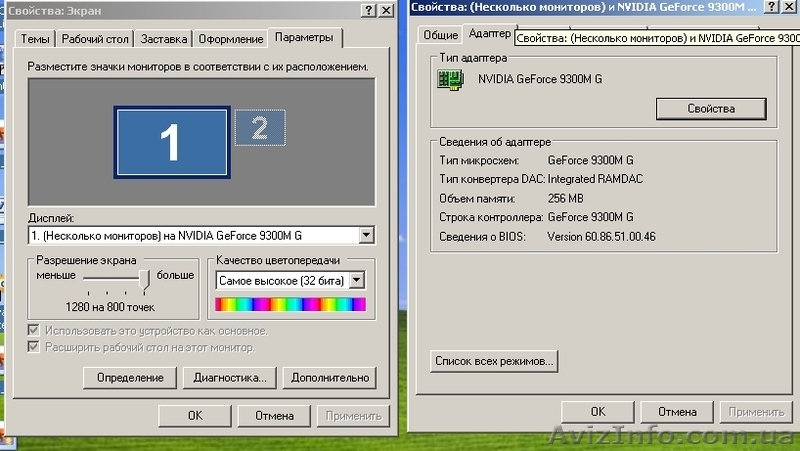Screen dimensions: 800x451
Task: Click the 'больше' slider label
Action: (176, 275)
